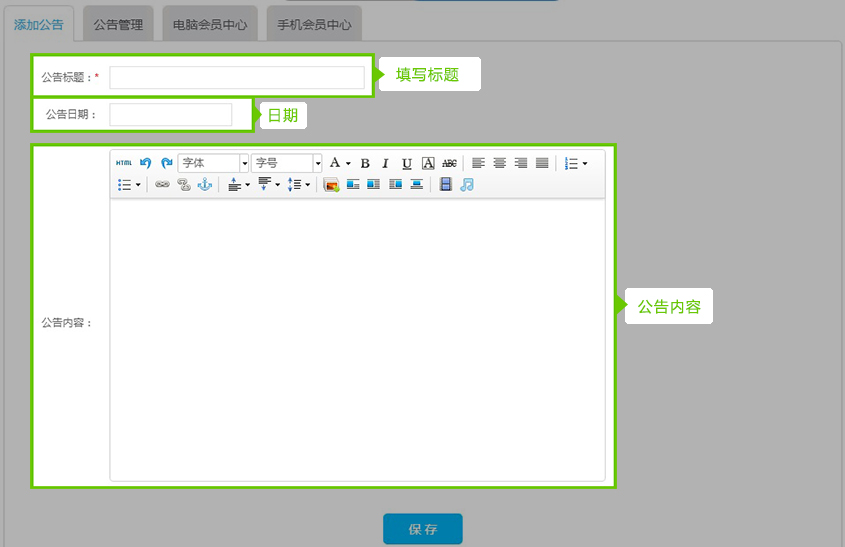845x547 pixels.
Task: Click the unlink broken-chain icon
Action: click(x=183, y=185)
